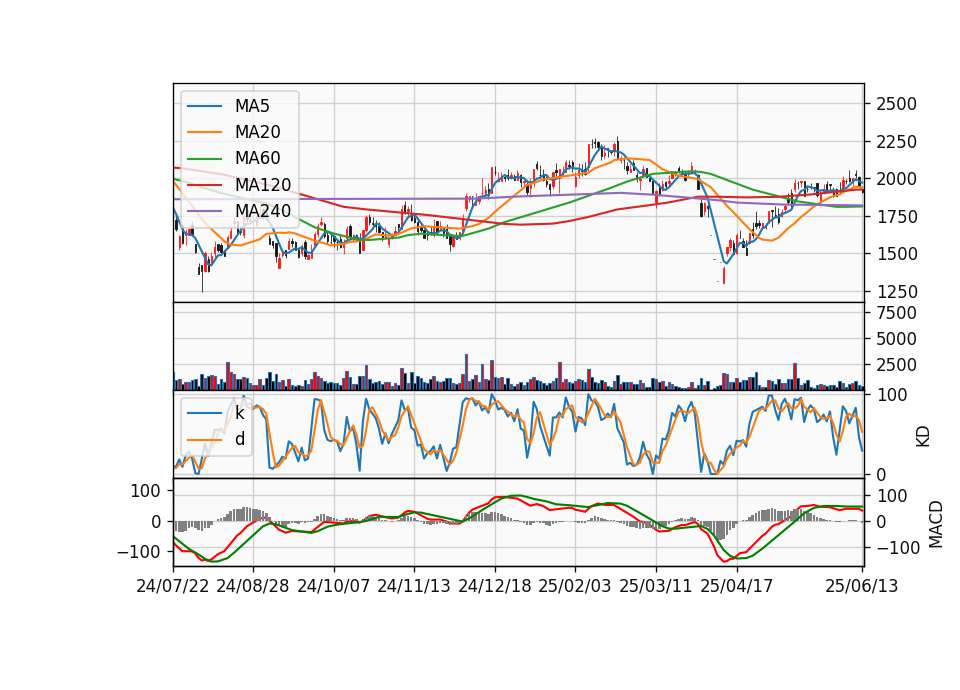Click the date label 24/07/22
This screenshot has height=690, width=960.
click(x=173, y=586)
